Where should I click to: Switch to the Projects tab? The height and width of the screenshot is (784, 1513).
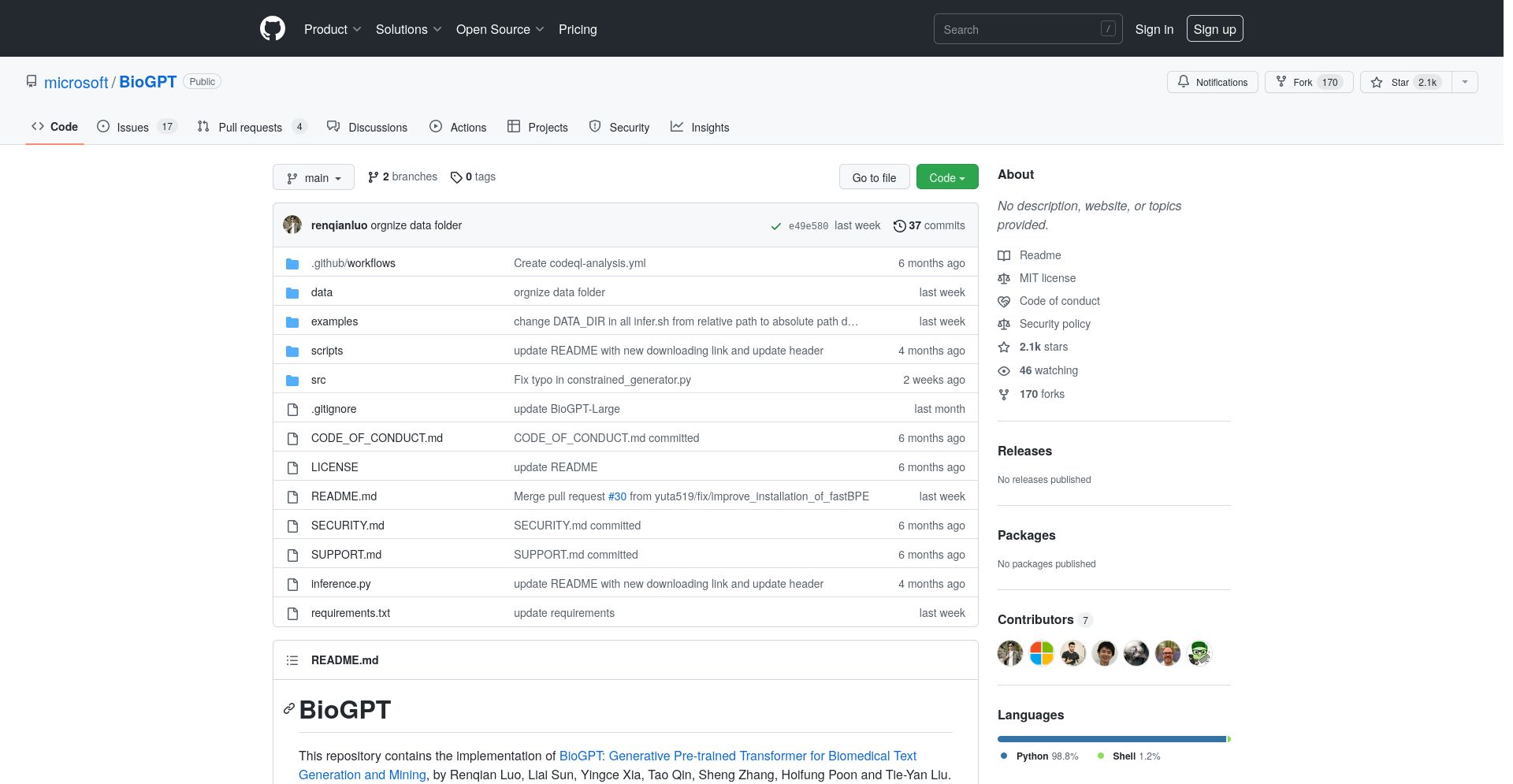tap(537, 127)
